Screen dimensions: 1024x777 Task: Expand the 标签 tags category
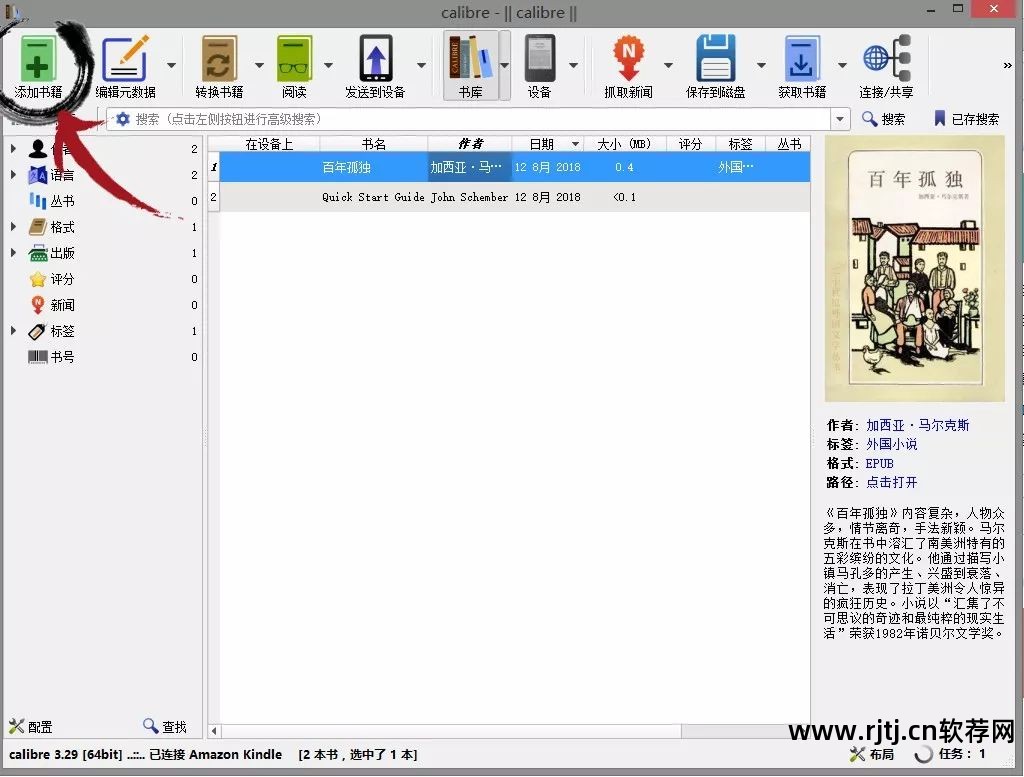(x=13, y=331)
